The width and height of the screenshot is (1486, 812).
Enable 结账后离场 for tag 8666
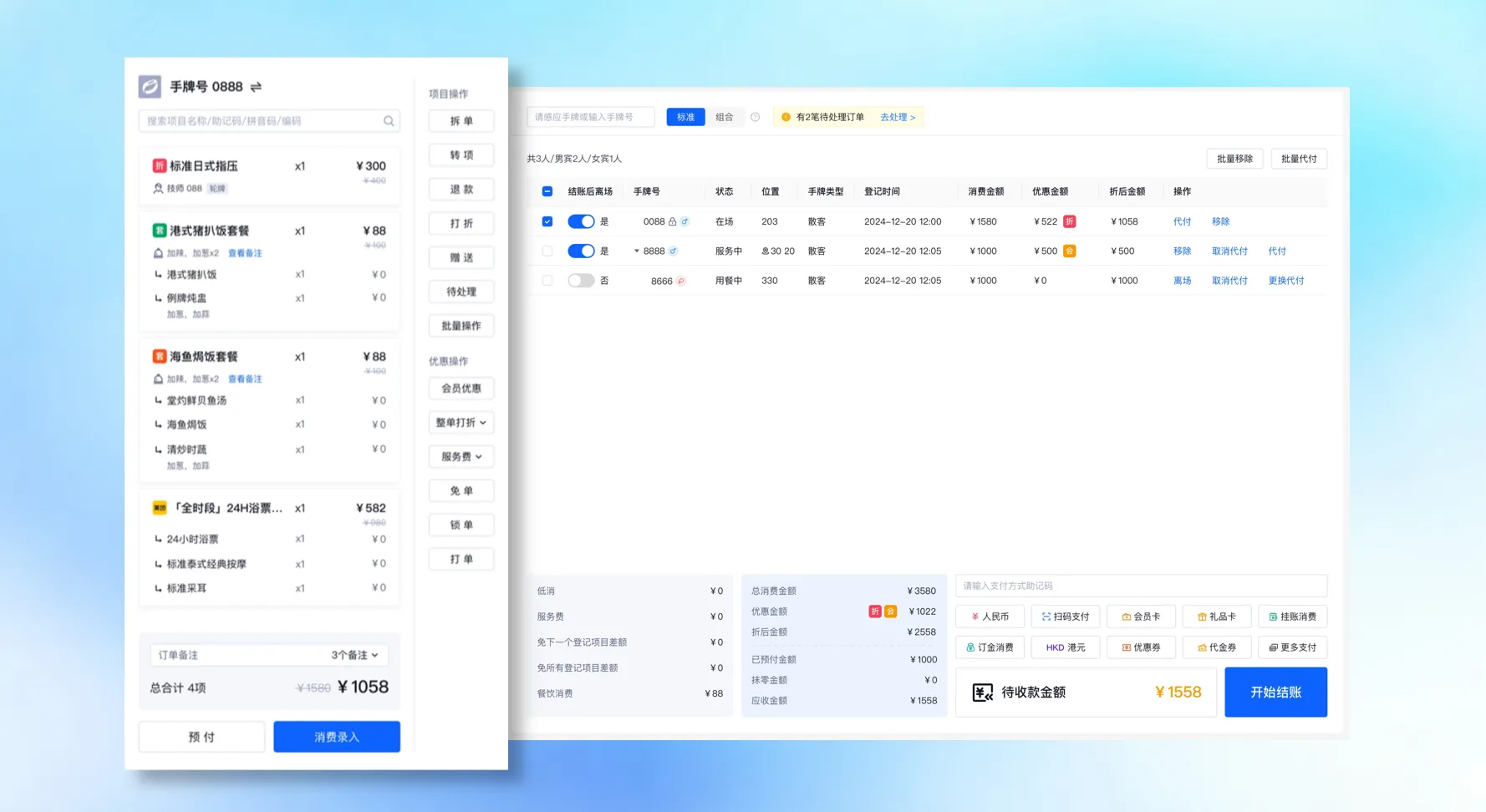[582, 280]
